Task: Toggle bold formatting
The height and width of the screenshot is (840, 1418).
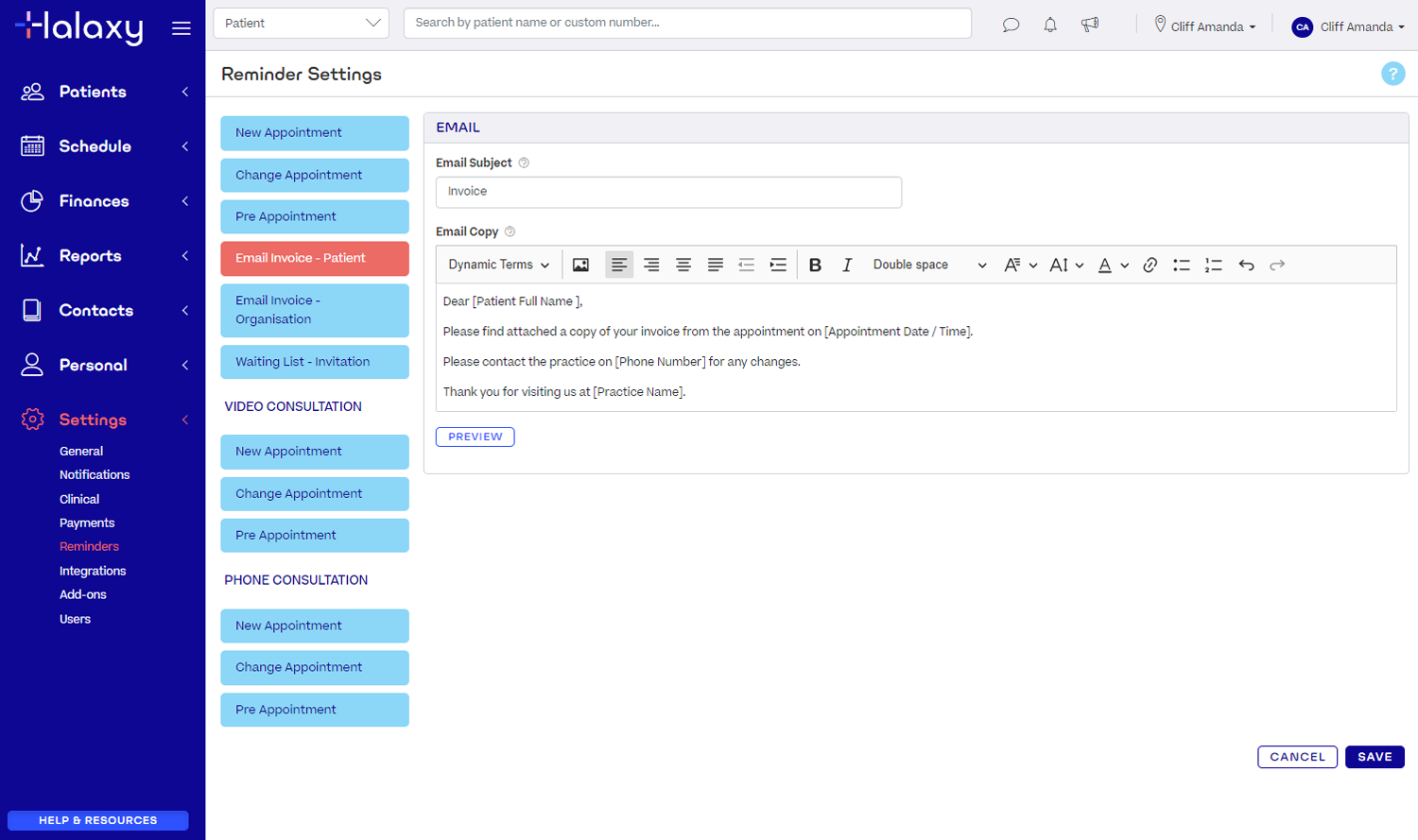Action: click(x=815, y=265)
